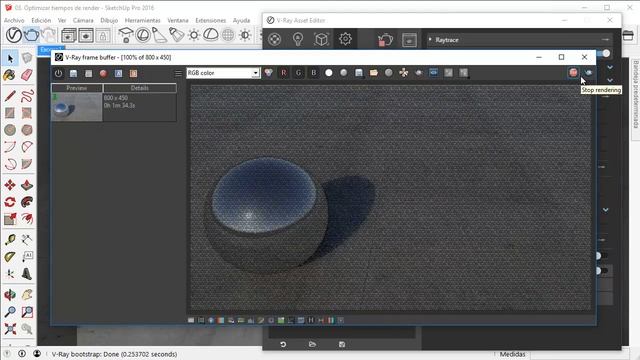The height and width of the screenshot is (360, 640).
Task: Toggle blue channel in frame buffer
Action: click(x=313, y=73)
